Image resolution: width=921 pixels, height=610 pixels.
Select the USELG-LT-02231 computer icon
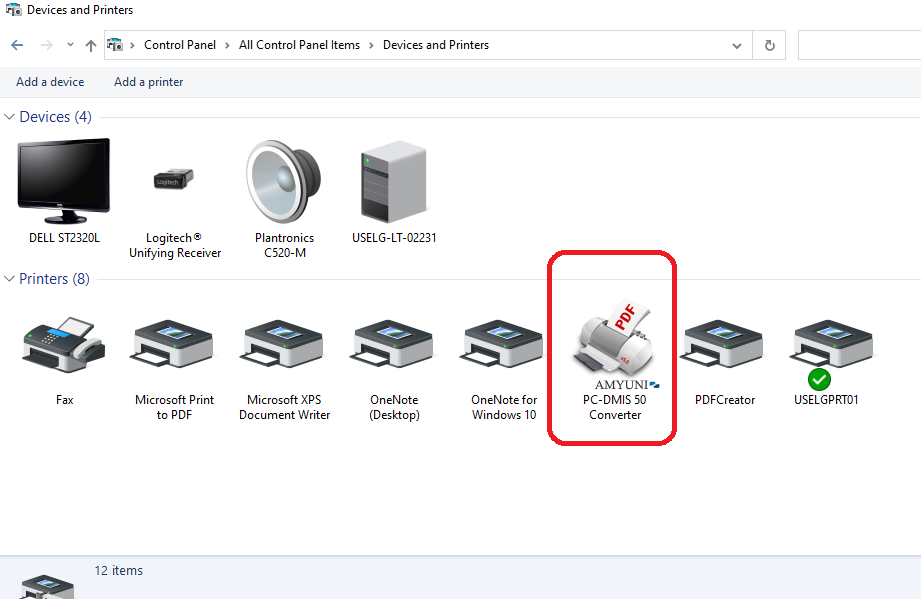(393, 180)
